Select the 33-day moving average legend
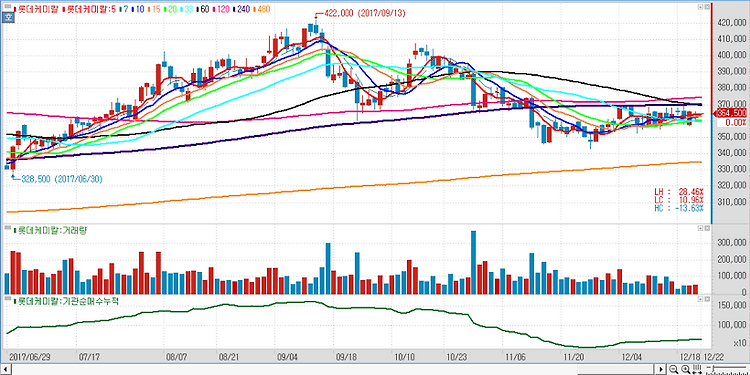The image size is (750, 375). click(x=187, y=9)
